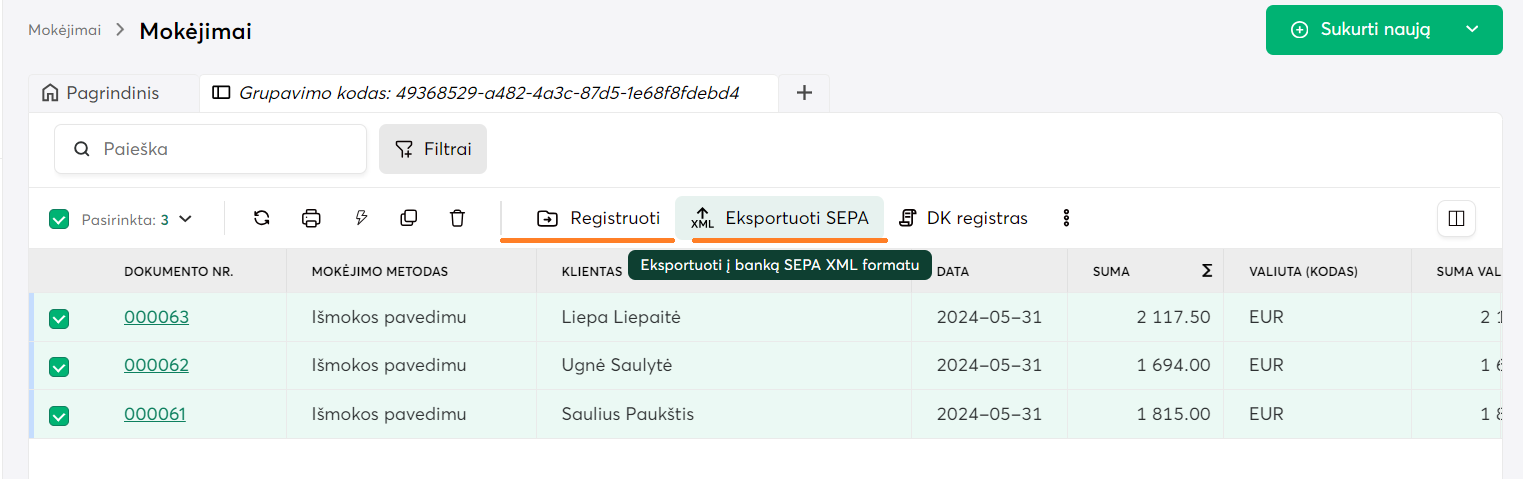Viewport: 1523px width, 479px height.
Task: Expand the Pasirinkta selection dropdown
Action: tap(185, 219)
